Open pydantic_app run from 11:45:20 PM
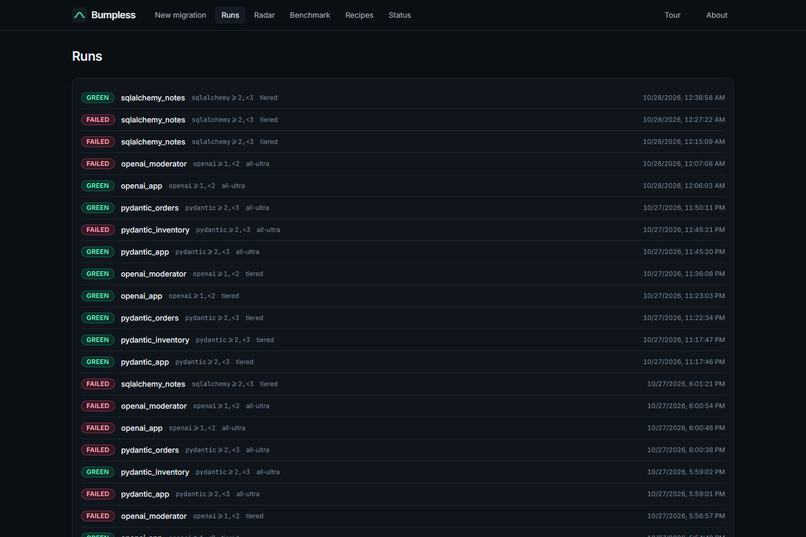This screenshot has width=806, height=537. (x=403, y=252)
